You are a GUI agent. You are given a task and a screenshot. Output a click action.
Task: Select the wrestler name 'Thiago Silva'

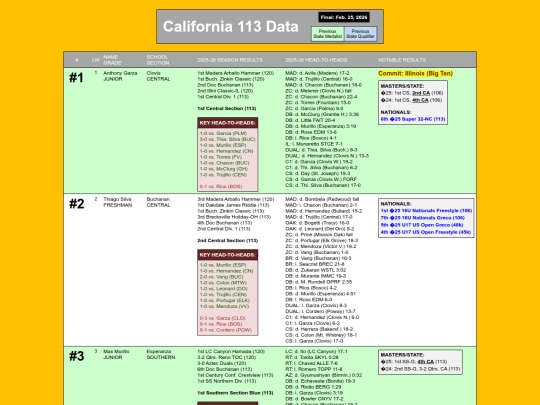(117, 199)
